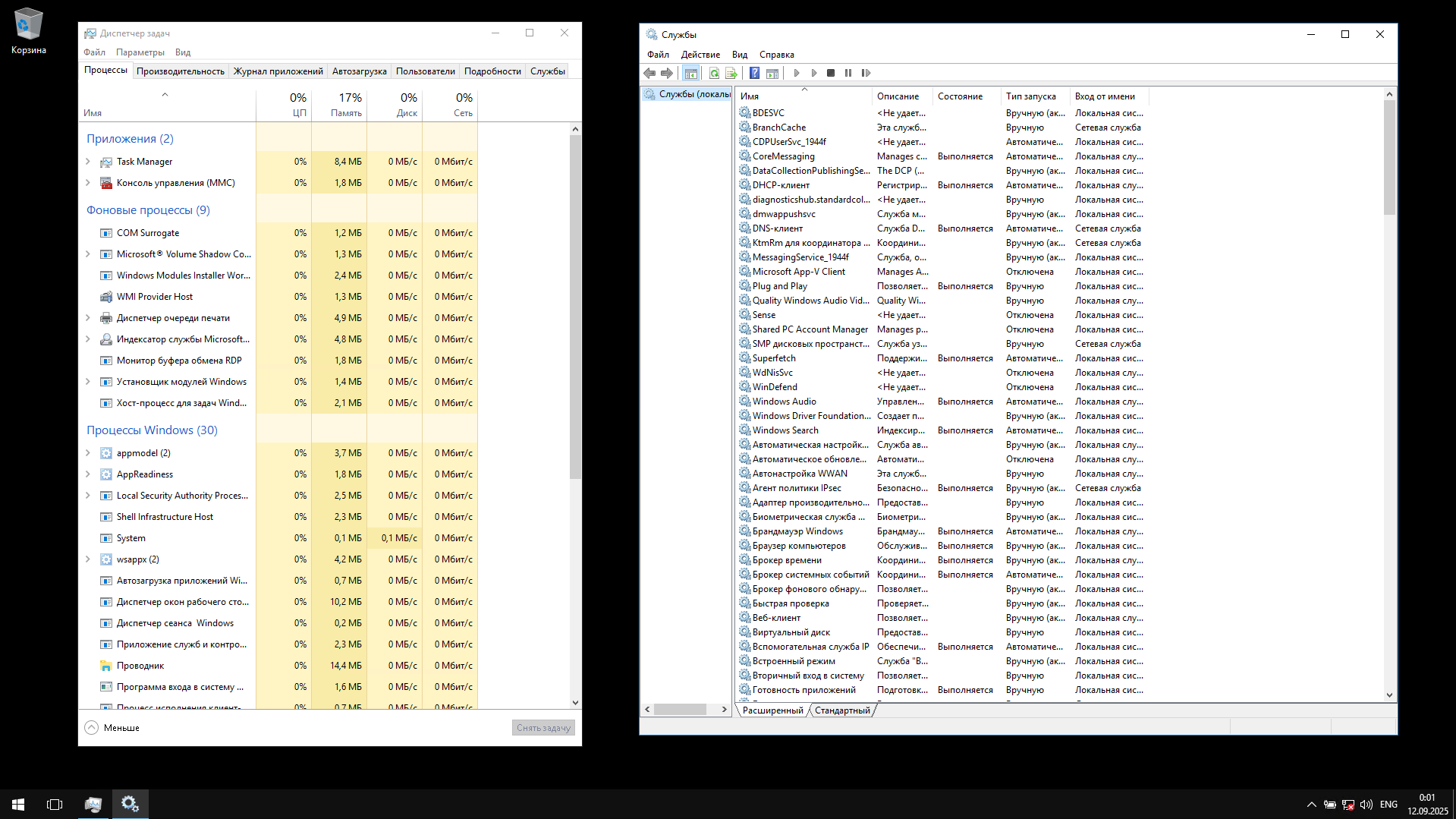Screen dimensions: 1456x819
Task: Expand the Task Manager process row
Action: point(88,162)
